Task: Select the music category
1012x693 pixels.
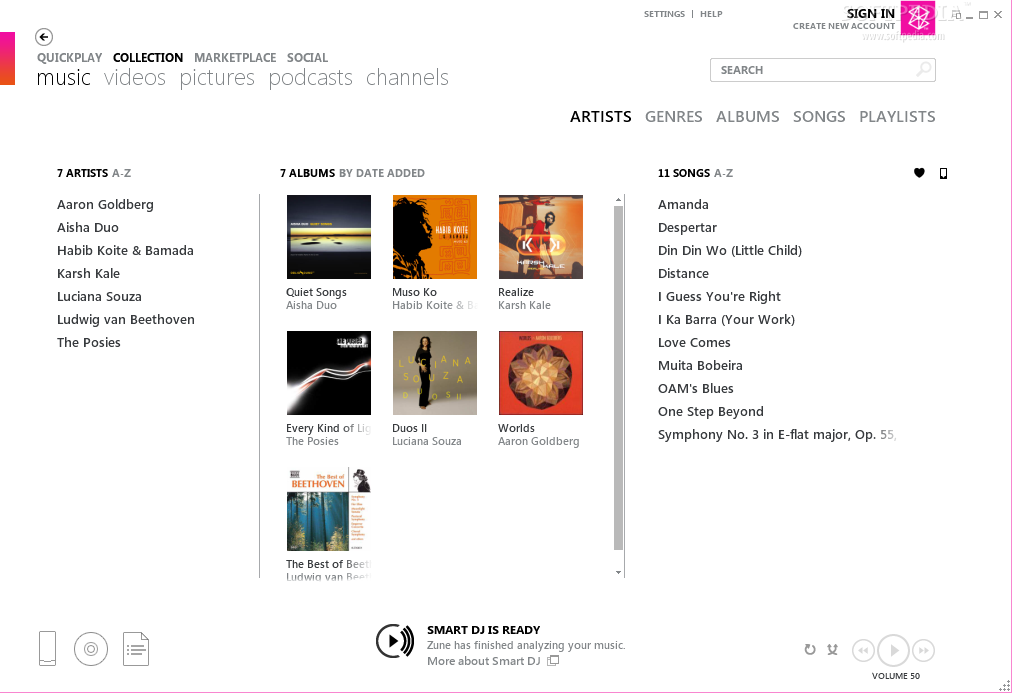Action: pos(63,77)
